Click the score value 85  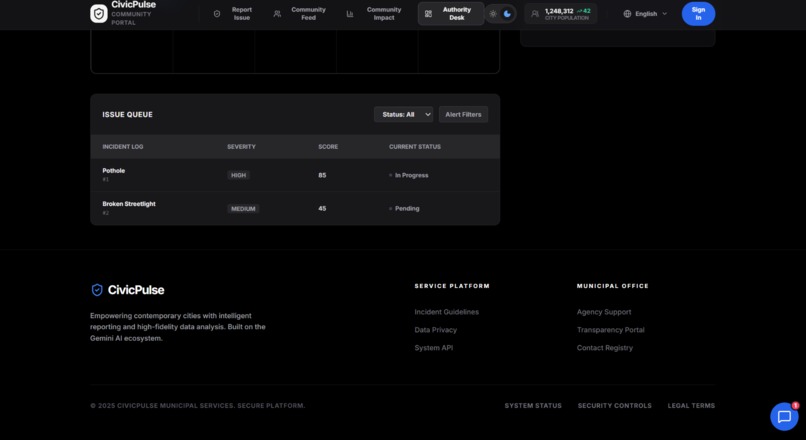(x=322, y=175)
